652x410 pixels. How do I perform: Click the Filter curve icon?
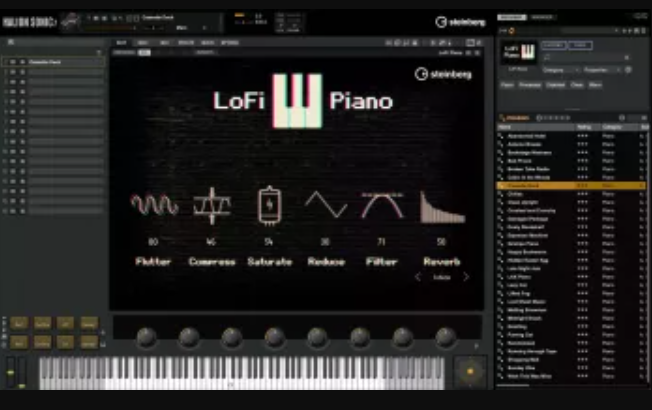382,205
